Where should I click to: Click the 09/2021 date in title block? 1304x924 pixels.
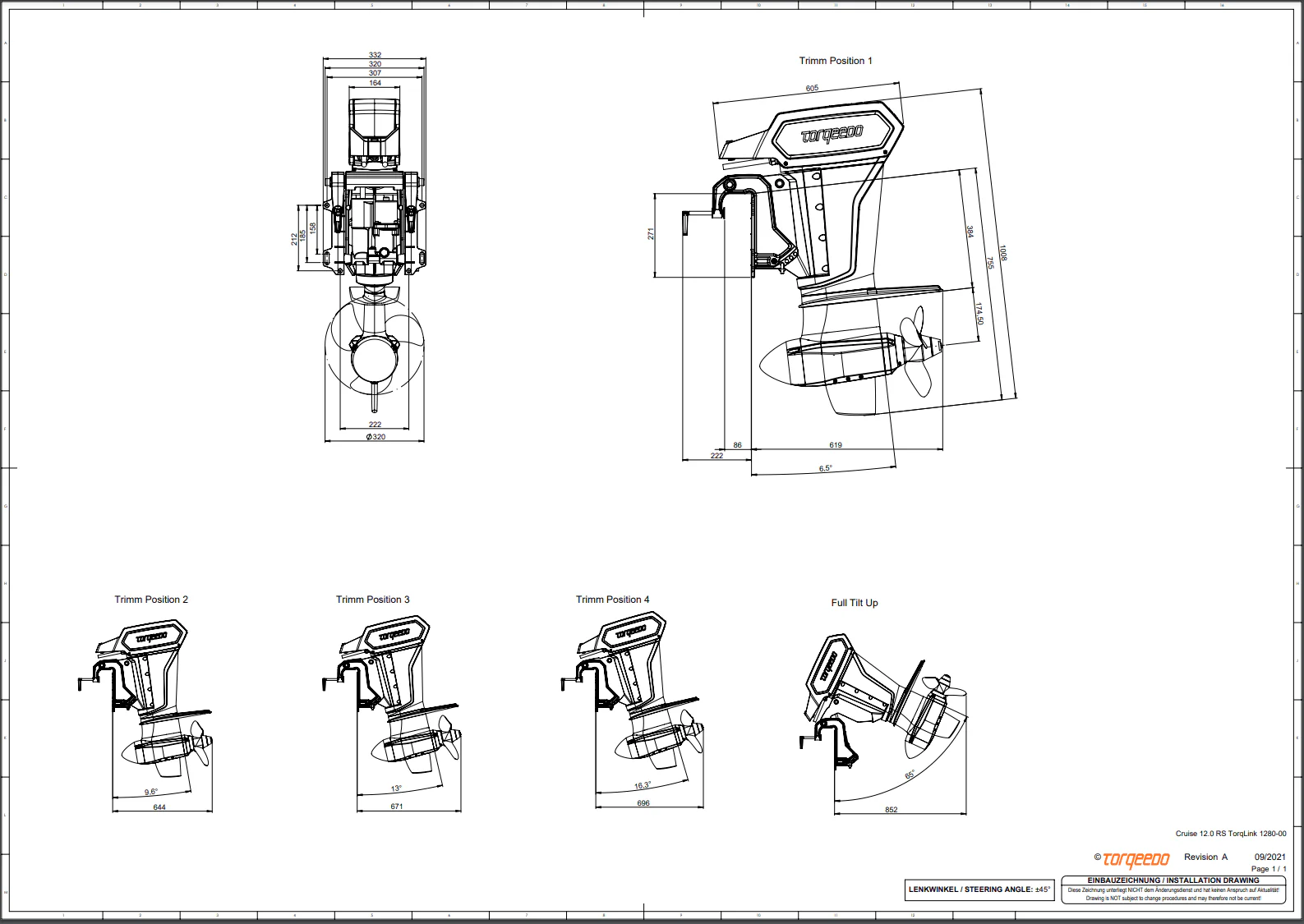tap(1269, 857)
